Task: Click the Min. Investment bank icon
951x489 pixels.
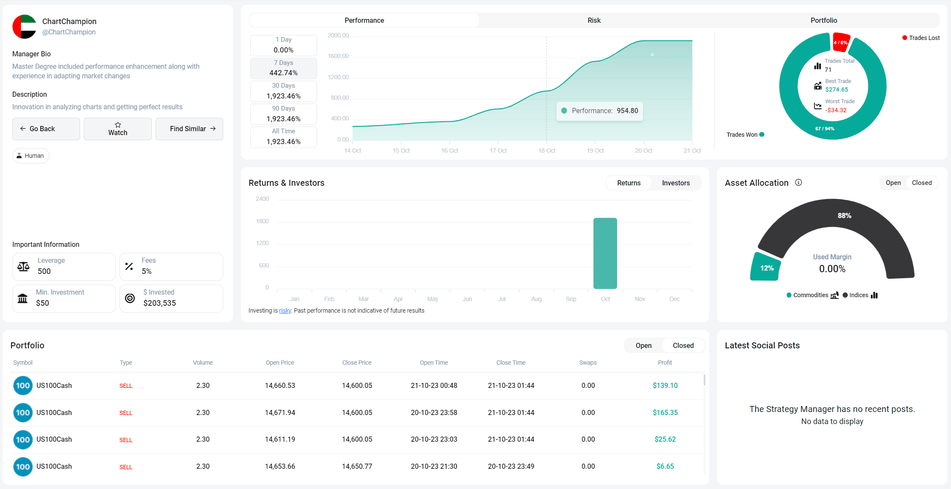Action: coord(24,298)
